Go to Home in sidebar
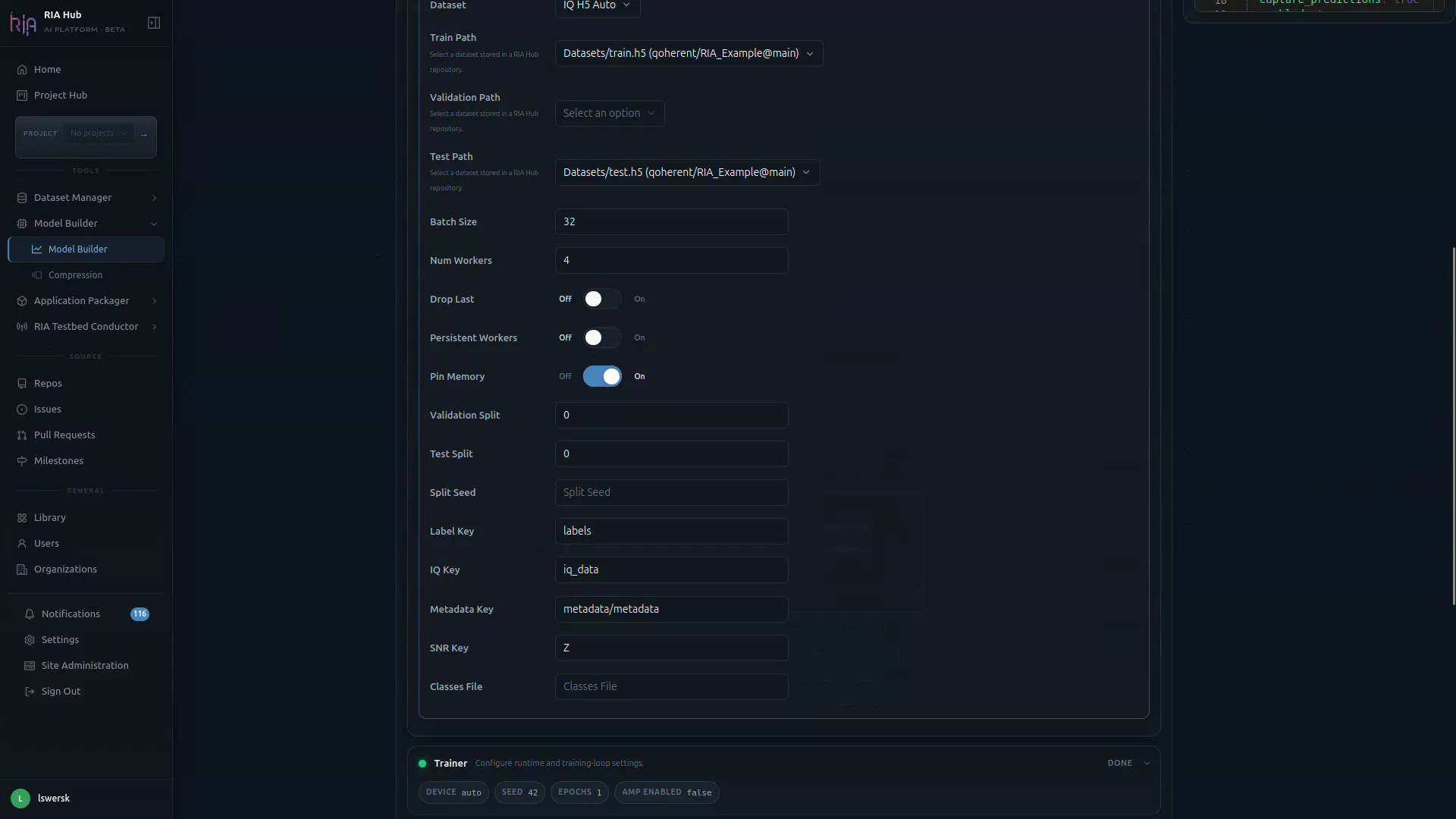This screenshot has width=1456, height=819. (86, 70)
